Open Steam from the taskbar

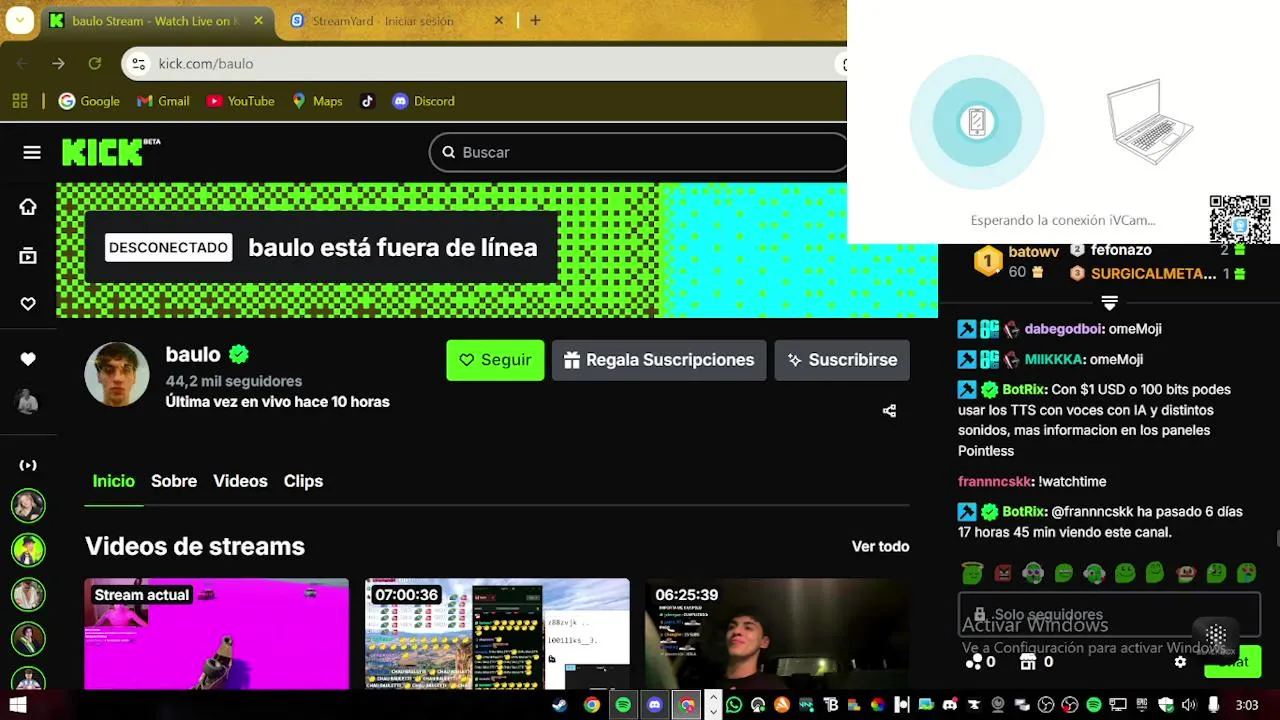point(560,705)
